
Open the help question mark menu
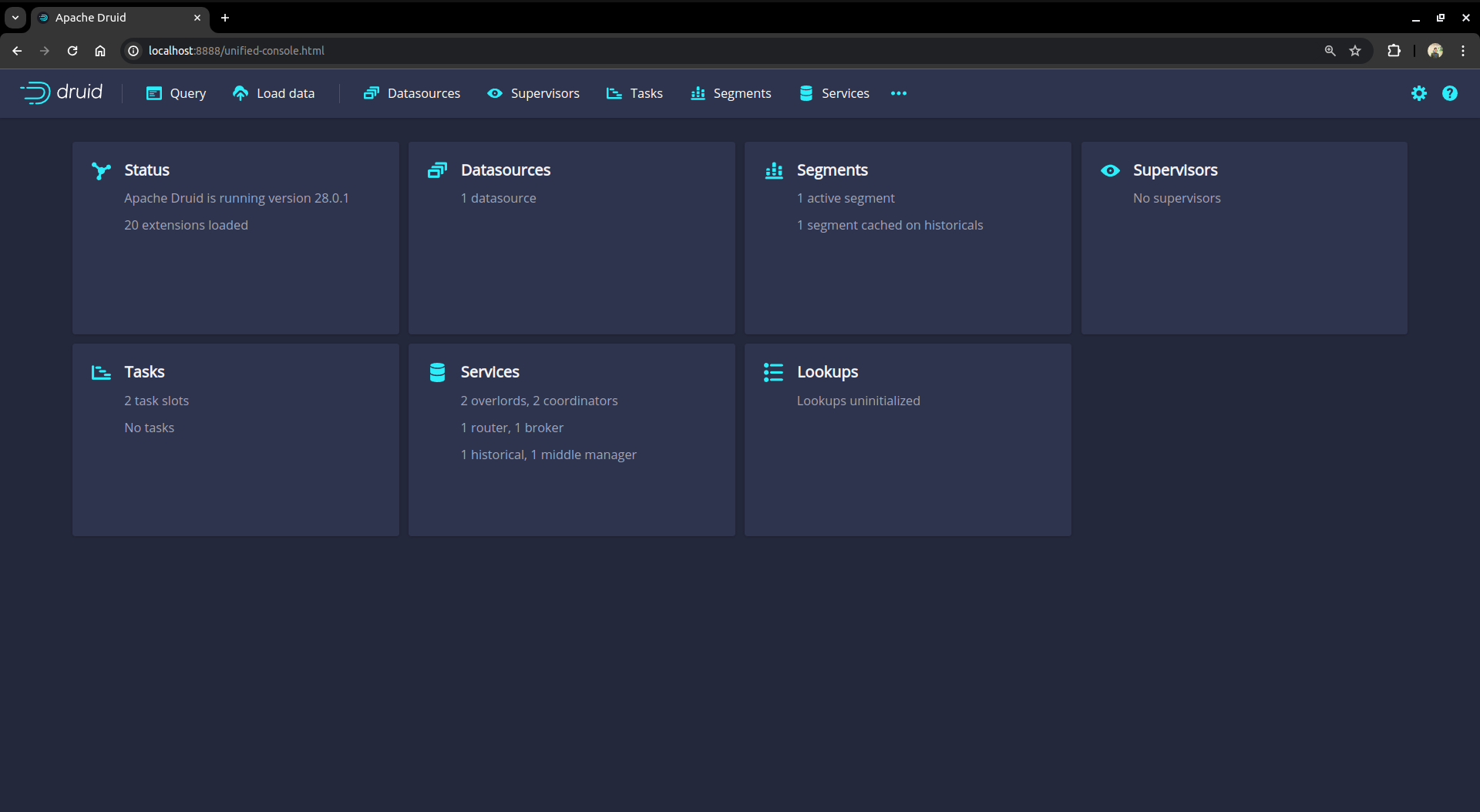coord(1449,93)
